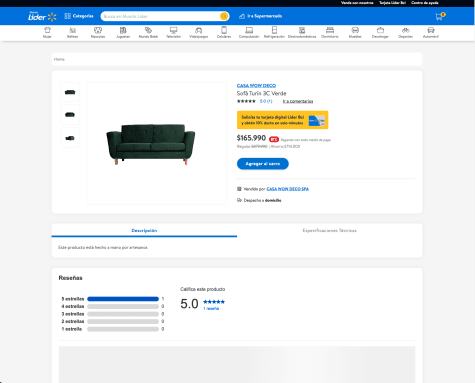The width and height of the screenshot is (475, 383).
Task: Open the CASA WOW DECO brand link
Action: (256, 86)
